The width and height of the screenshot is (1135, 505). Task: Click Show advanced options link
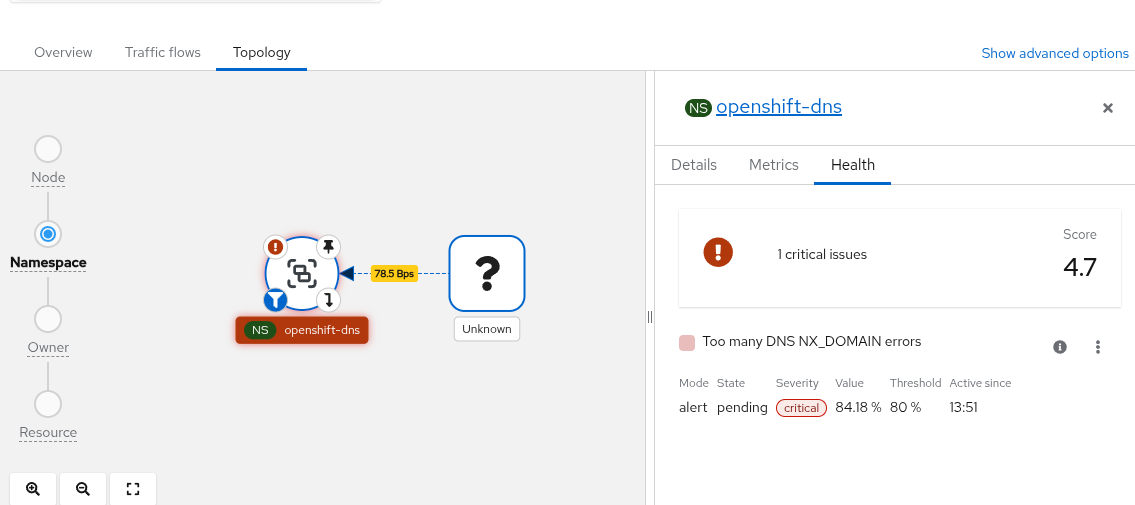(1055, 54)
